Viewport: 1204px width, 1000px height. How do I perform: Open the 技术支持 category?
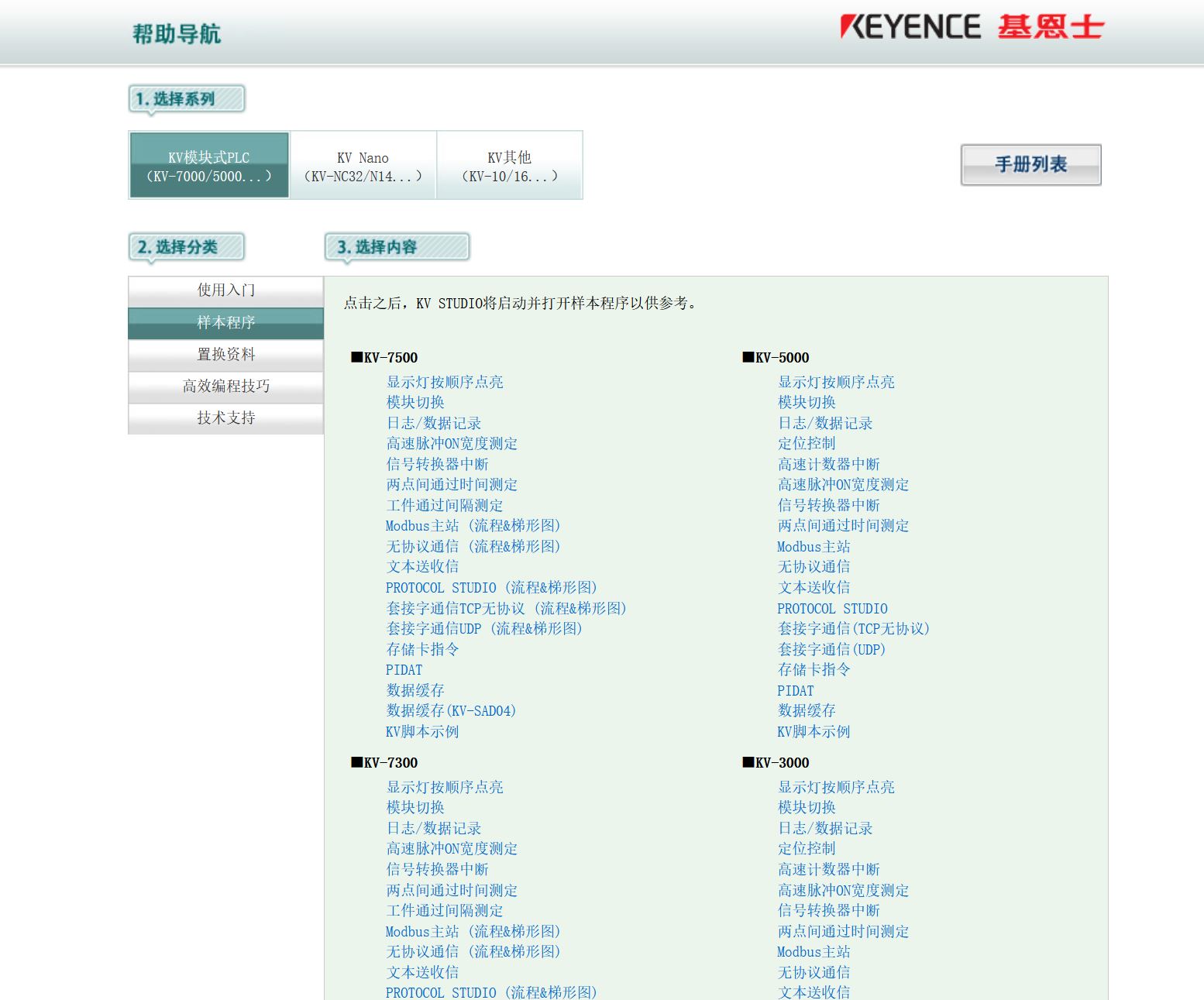click(225, 418)
